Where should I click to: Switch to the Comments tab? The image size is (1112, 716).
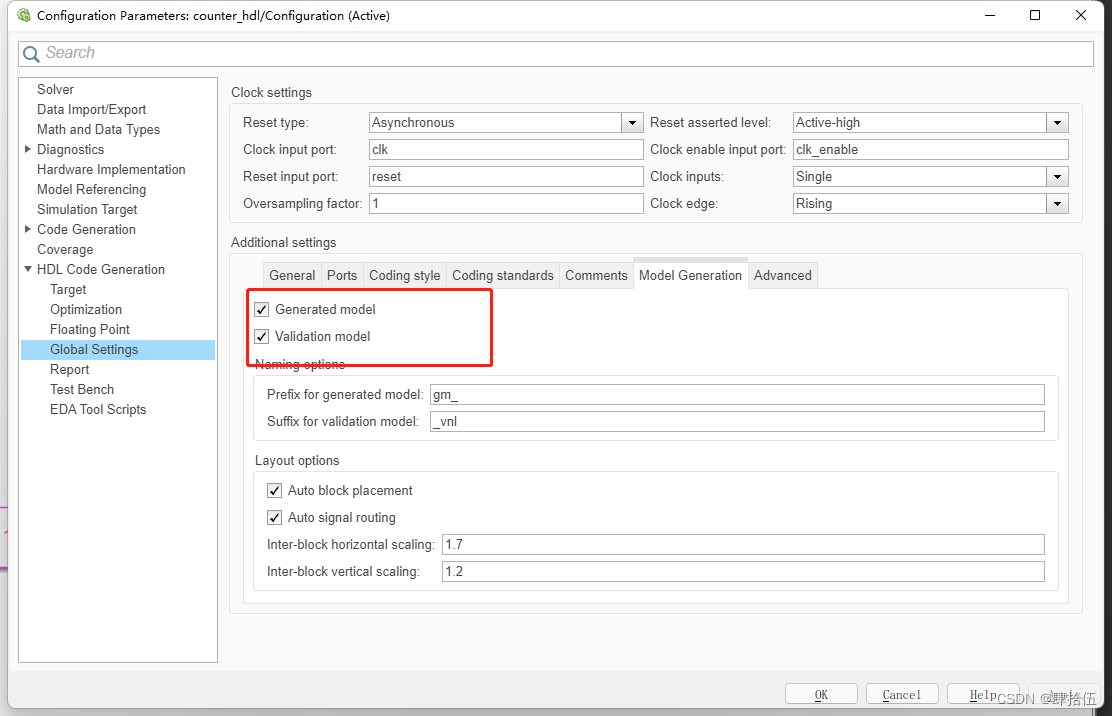[596, 275]
